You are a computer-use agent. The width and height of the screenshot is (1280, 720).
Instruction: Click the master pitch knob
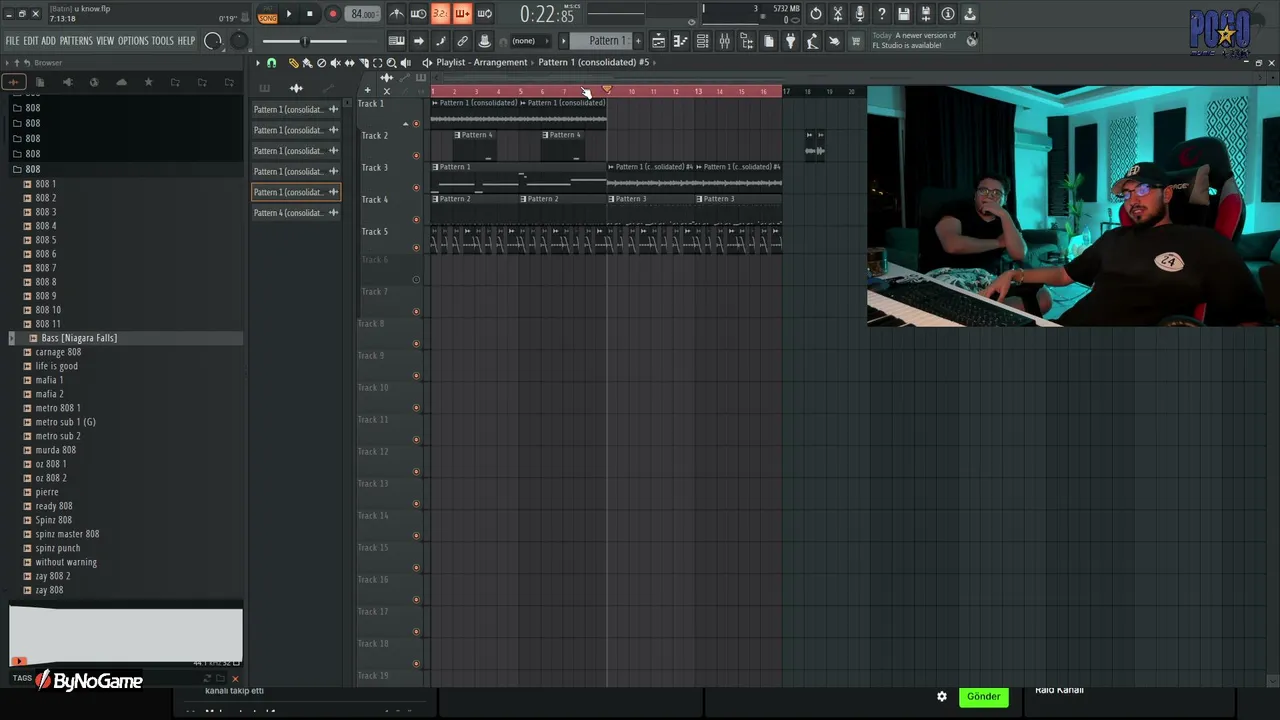pyautogui.click(x=239, y=41)
